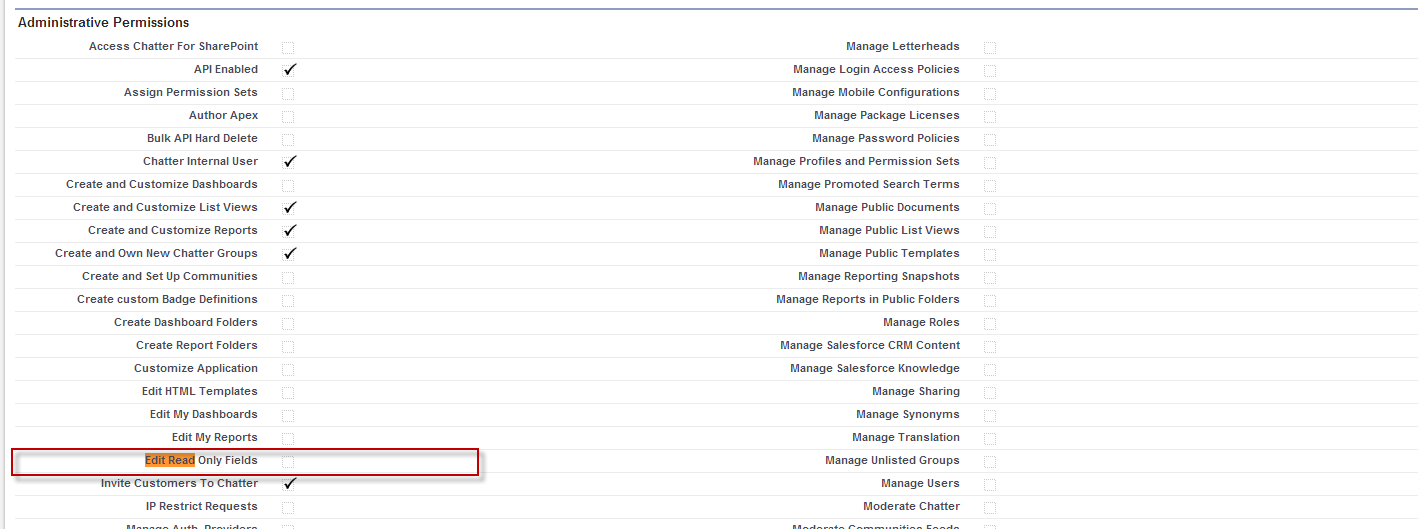Check Manage Reports in Public Folders
1418x529 pixels.
point(990,300)
